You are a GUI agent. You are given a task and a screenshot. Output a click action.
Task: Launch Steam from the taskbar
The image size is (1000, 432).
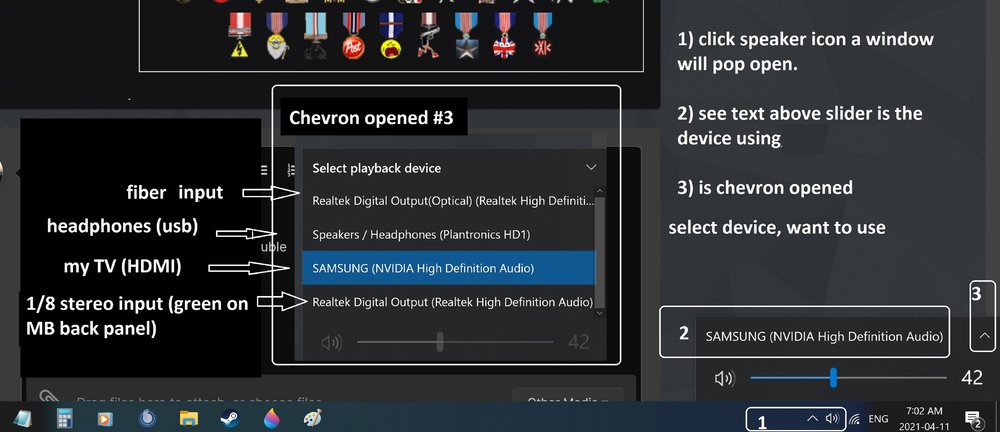click(x=230, y=417)
